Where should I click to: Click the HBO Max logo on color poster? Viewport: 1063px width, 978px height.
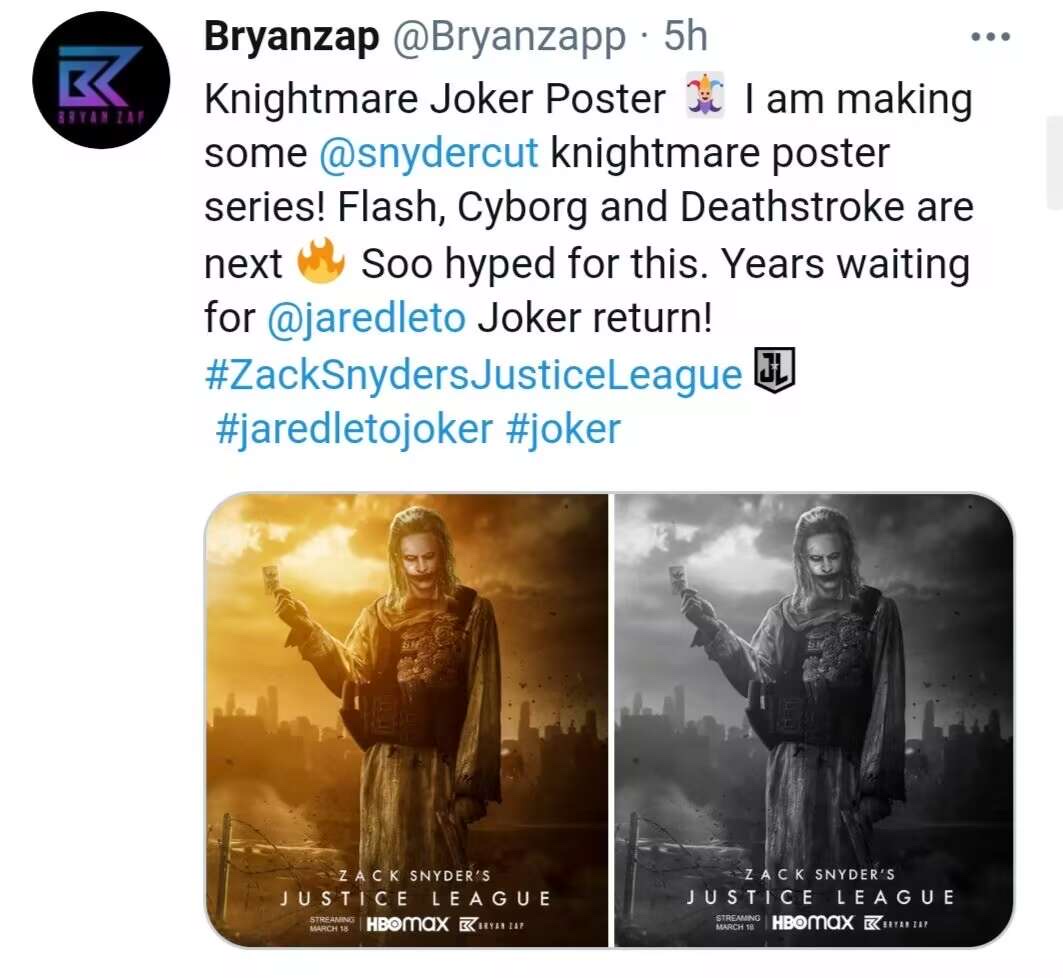[407, 923]
